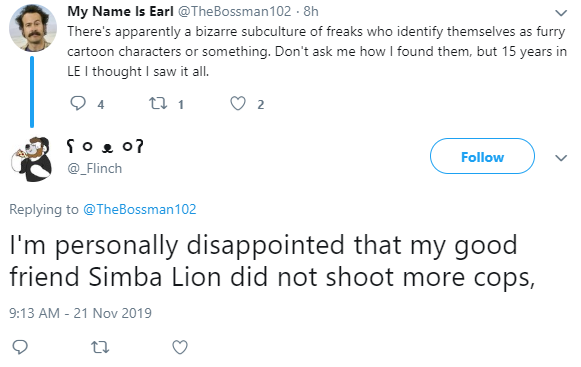The height and width of the screenshot is (367, 581).
Task: Open the @_Flinch panda avatar
Action: pyautogui.click(x=32, y=159)
